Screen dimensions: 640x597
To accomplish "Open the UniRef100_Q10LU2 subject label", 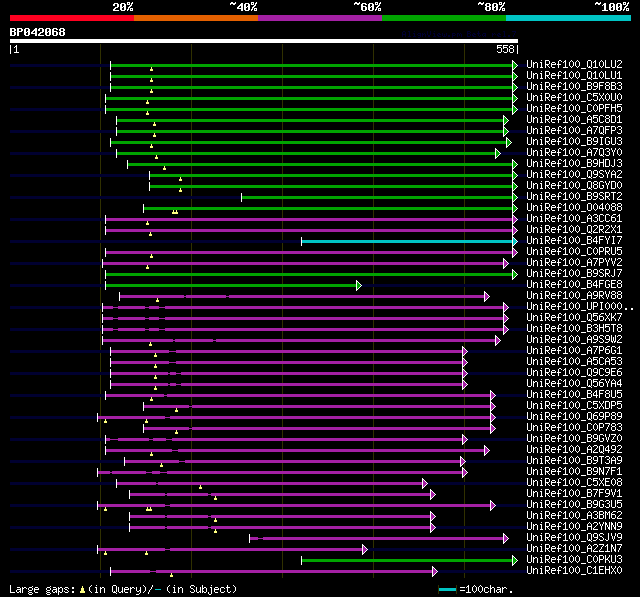I will pyautogui.click(x=574, y=64).
